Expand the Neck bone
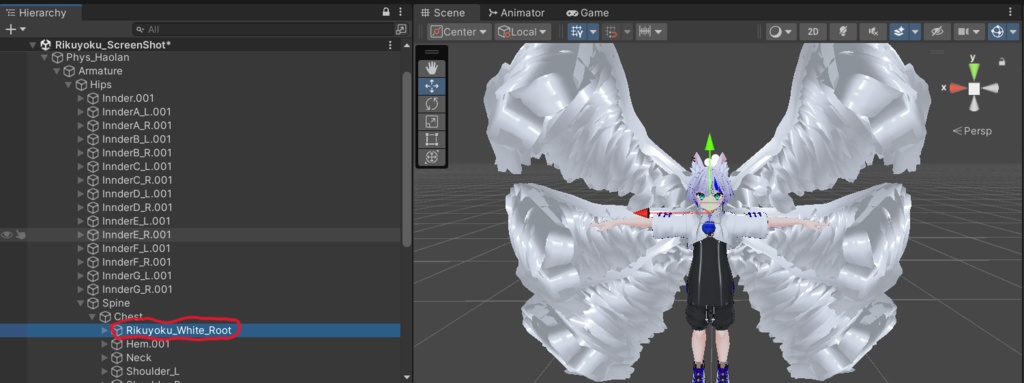The height and width of the screenshot is (383, 1024). 105,358
